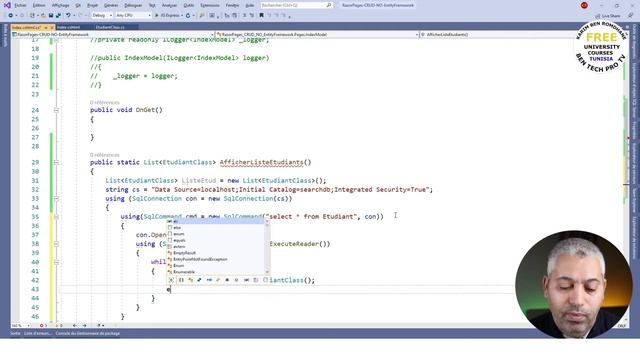The image size is (640, 360).
Task: Click the feedback icon beside Live Share
Action: tap(631, 16)
